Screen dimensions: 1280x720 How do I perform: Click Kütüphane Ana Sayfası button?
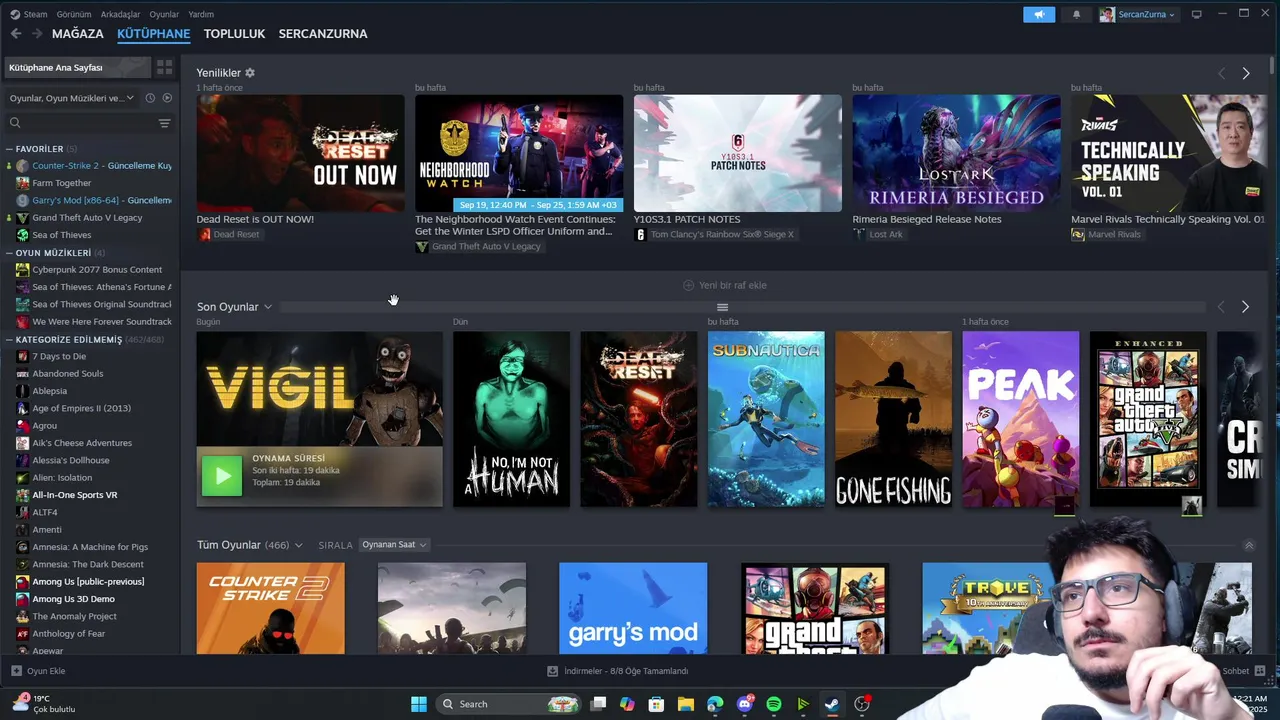(x=77, y=67)
